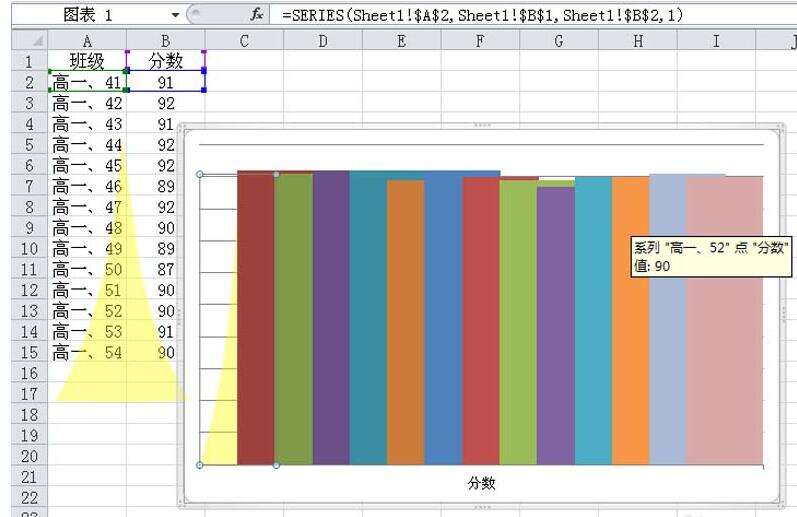The height and width of the screenshot is (517, 797).
Task: Click the Select All corner triangle
Action: 29,40
